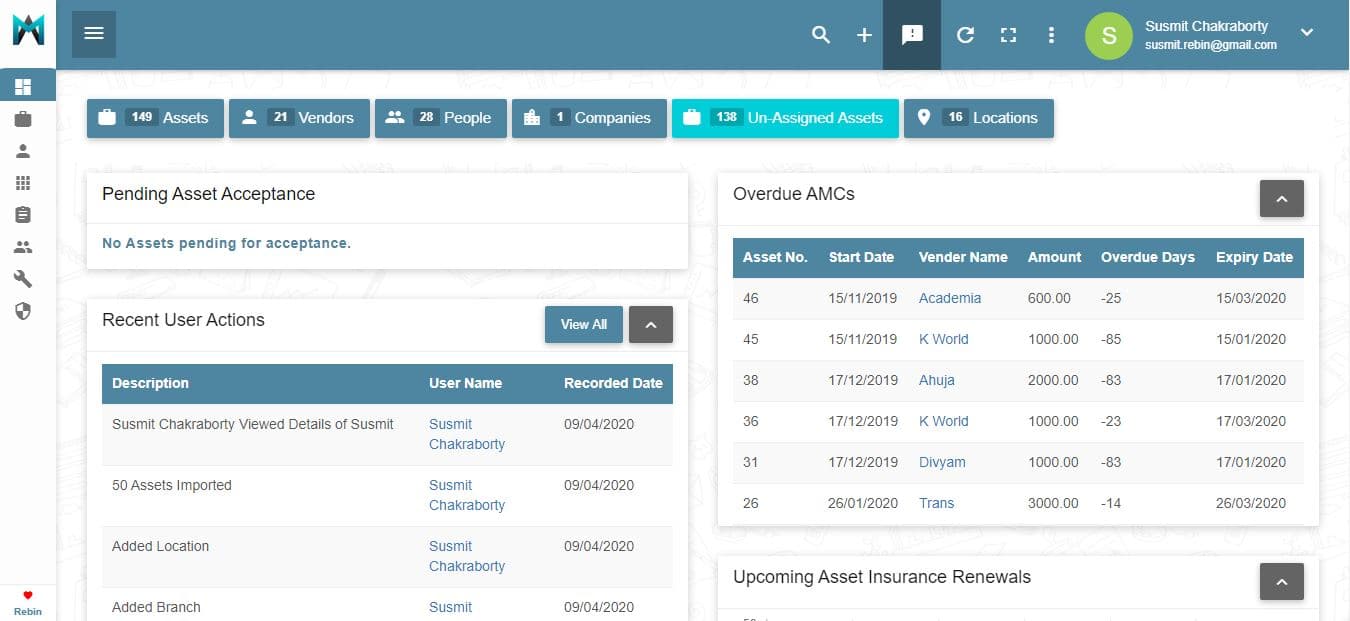Screen dimensions: 1350x621
Task: Open the three-dot more options menu
Action: tap(1051, 35)
